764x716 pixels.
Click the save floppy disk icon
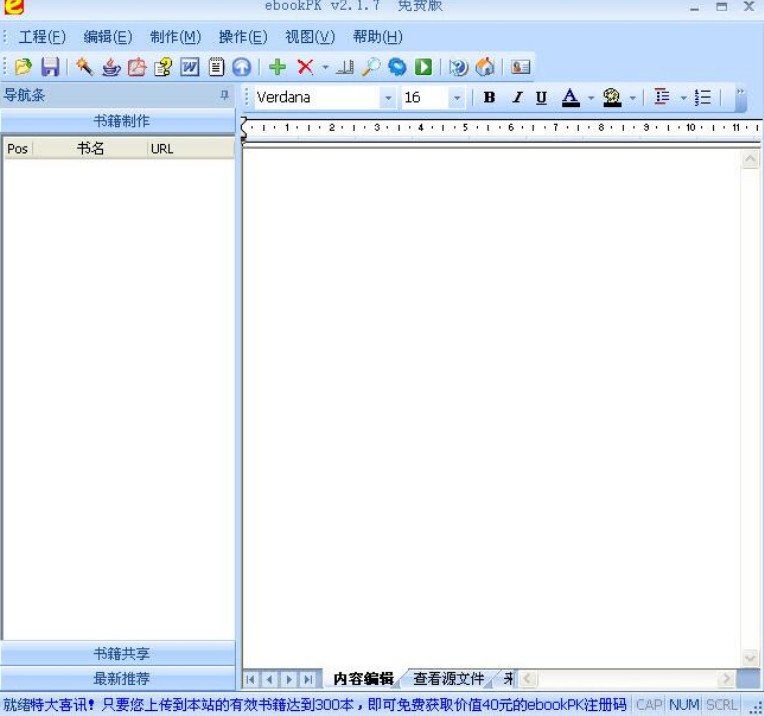50,67
